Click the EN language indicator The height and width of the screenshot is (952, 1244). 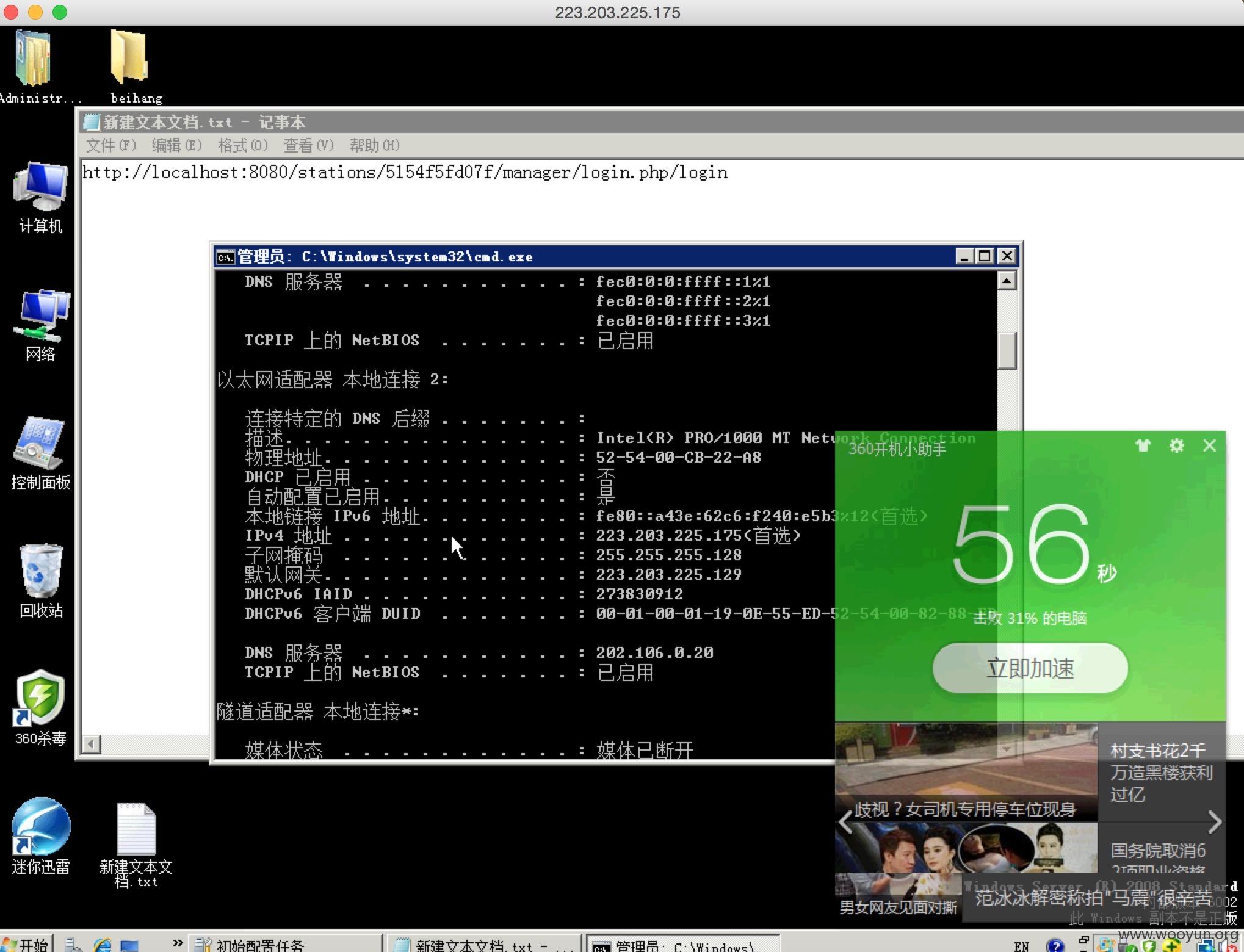tap(1021, 946)
